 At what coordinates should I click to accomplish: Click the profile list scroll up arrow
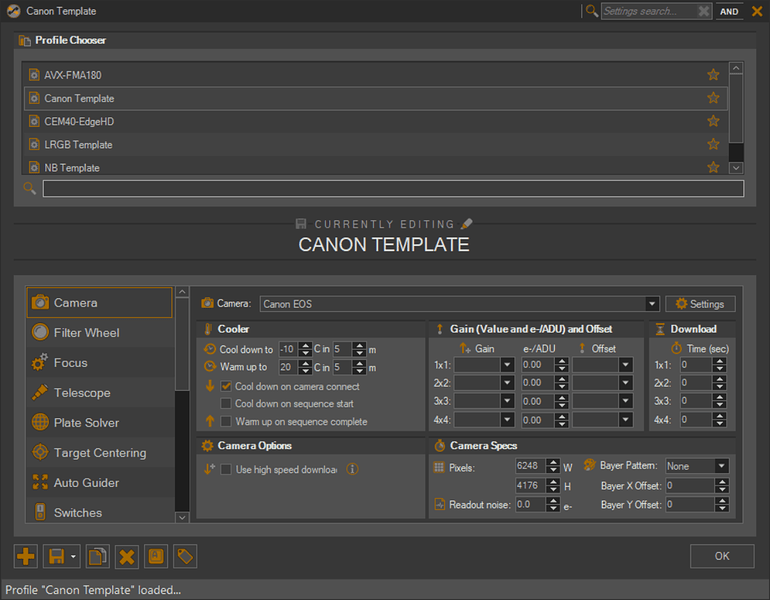736,68
